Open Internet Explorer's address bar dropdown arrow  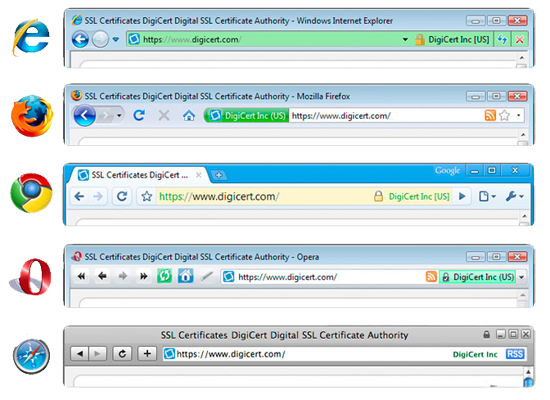point(405,39)
